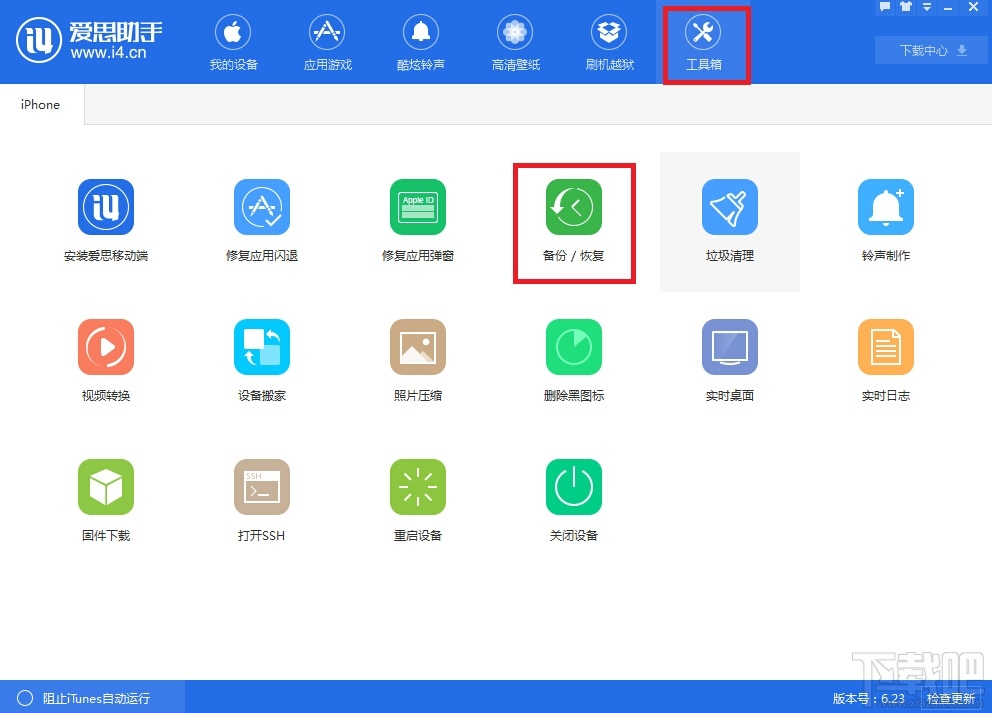
Task: Click 打开SSH to open SSH
Action: tap(261, 500)
